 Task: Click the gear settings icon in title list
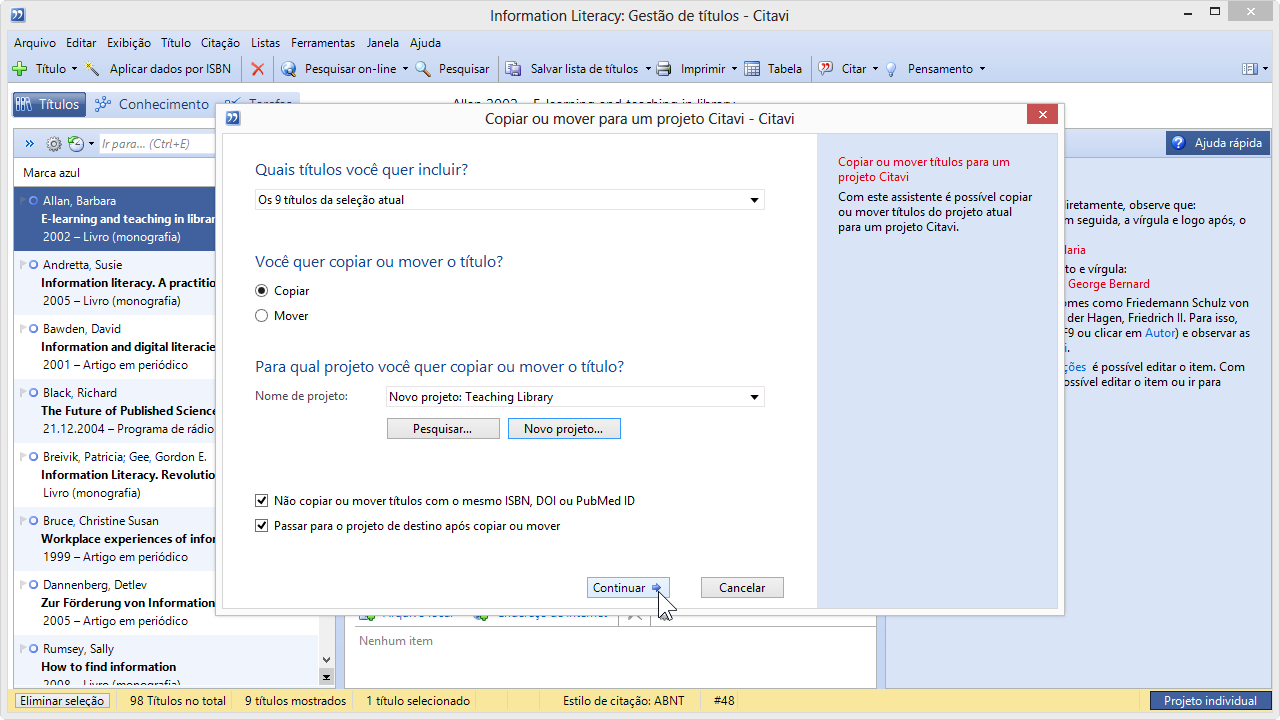(x=54, y=144)
